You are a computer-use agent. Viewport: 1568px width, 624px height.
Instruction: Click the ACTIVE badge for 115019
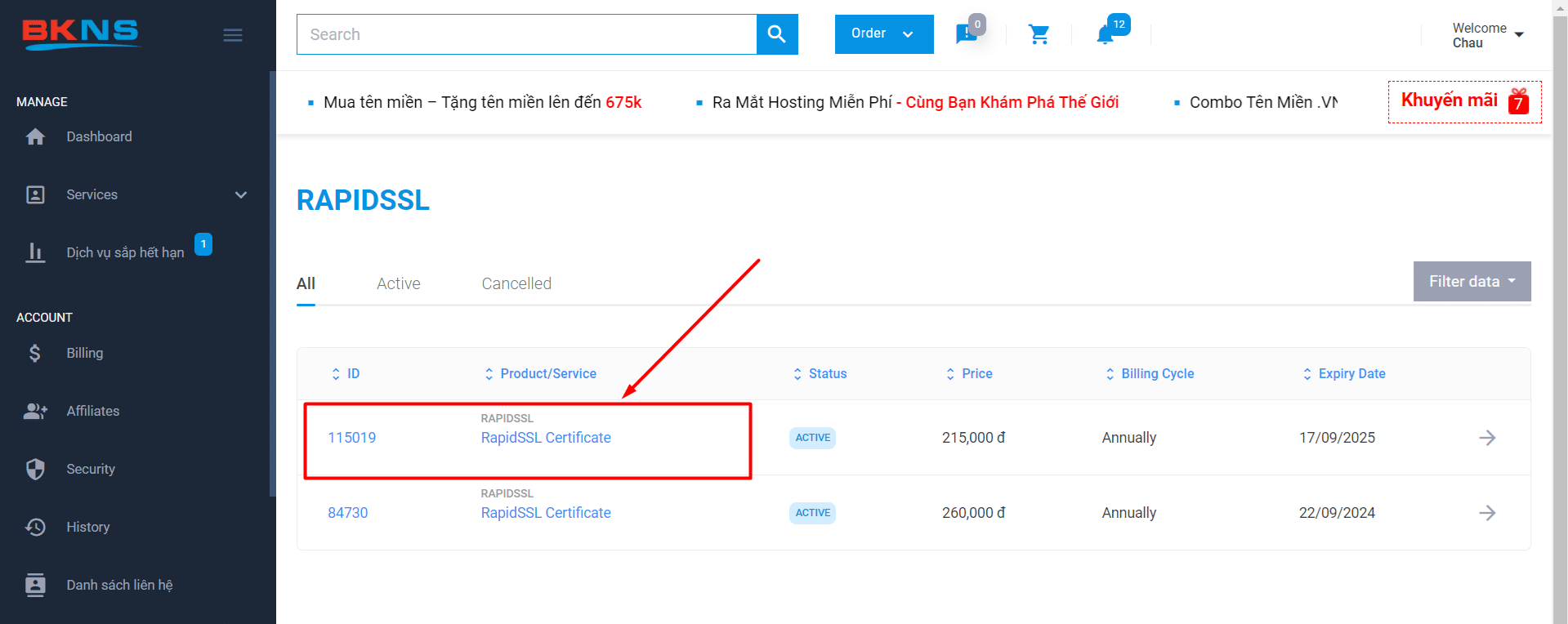[x=813, y=438]
